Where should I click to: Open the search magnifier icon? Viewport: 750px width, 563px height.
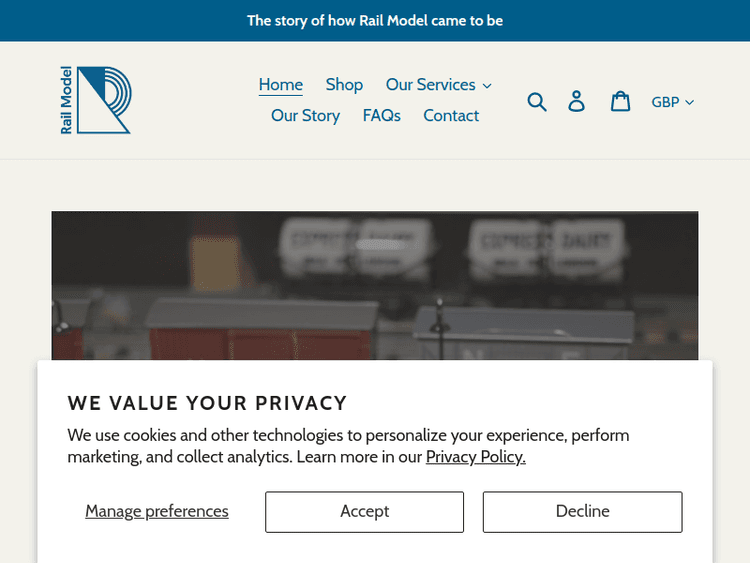pos(537,101)
